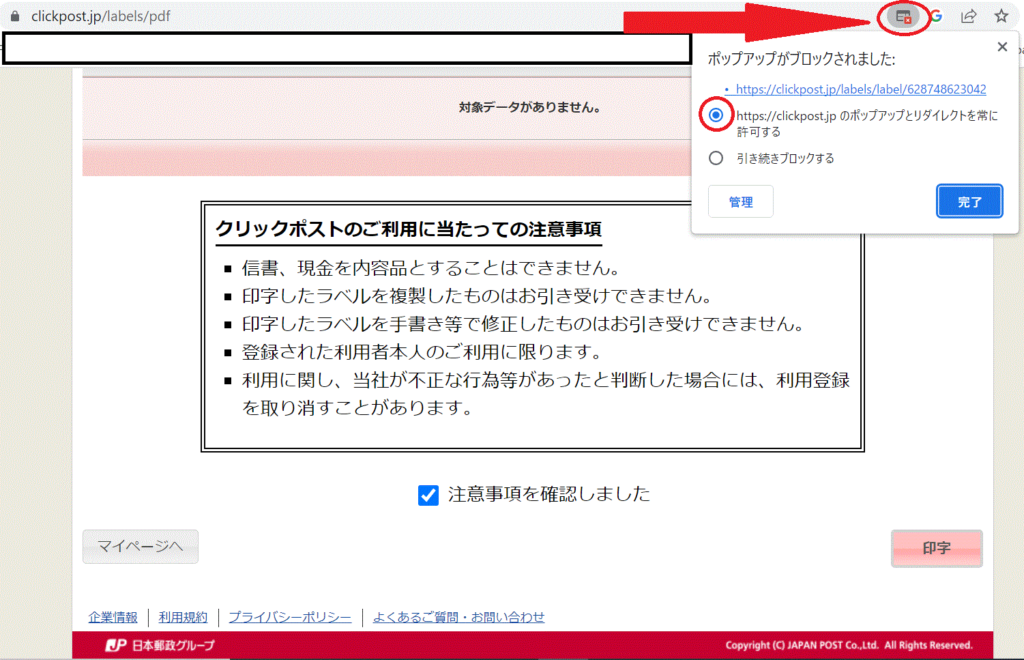Click the Japan Post copyright text
1024x660 pixels.
pyautogui.click(x=849, y=645)
